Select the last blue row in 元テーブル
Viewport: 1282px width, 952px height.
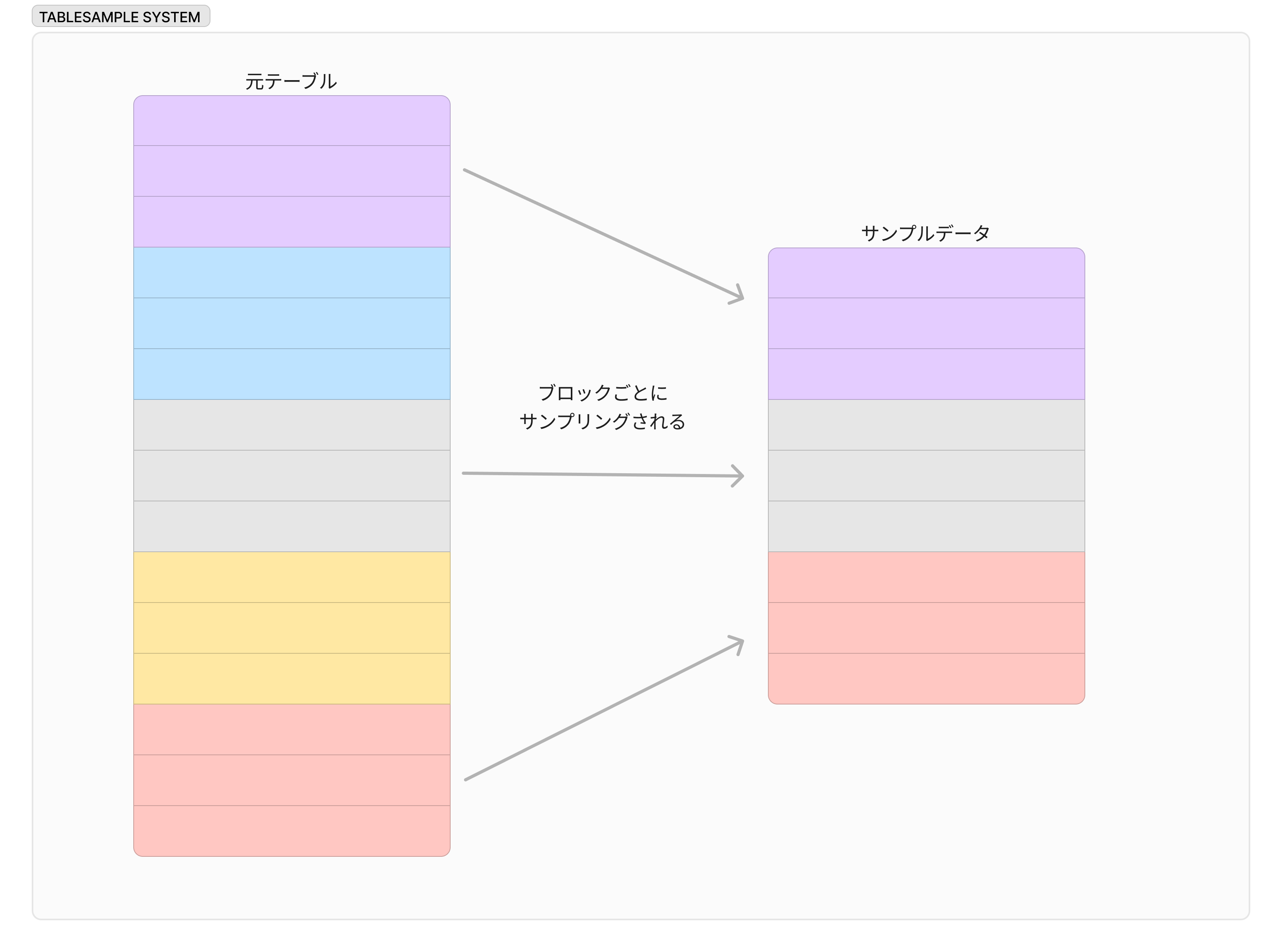pos(292,374)
